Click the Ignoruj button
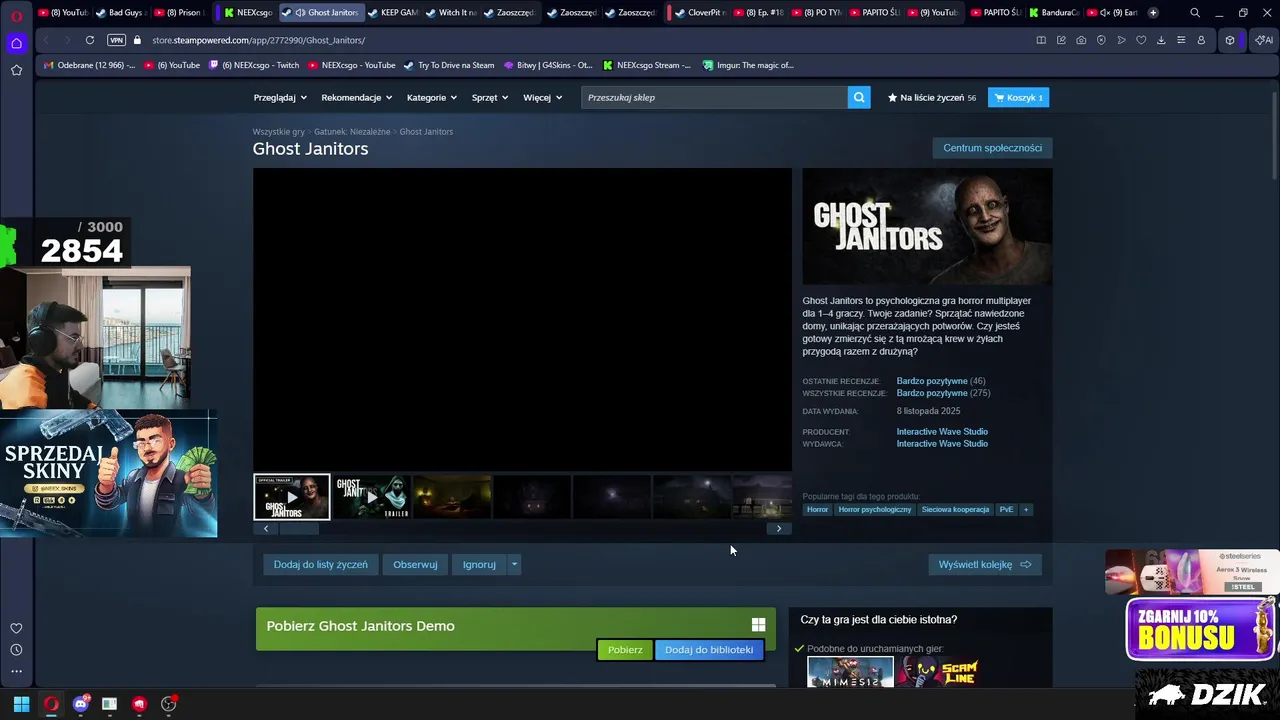The height and width of the screenshot is (720, 1280). coord(479,565)
